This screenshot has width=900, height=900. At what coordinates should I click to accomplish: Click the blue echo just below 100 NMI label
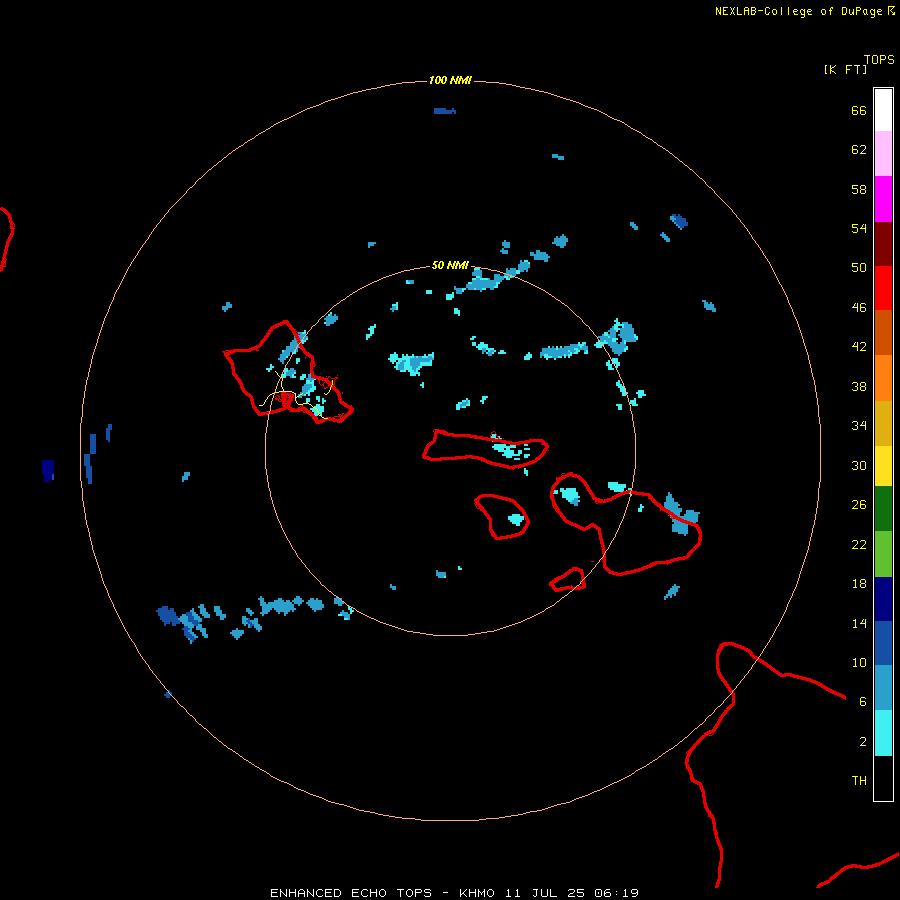(x=445, y=111)
